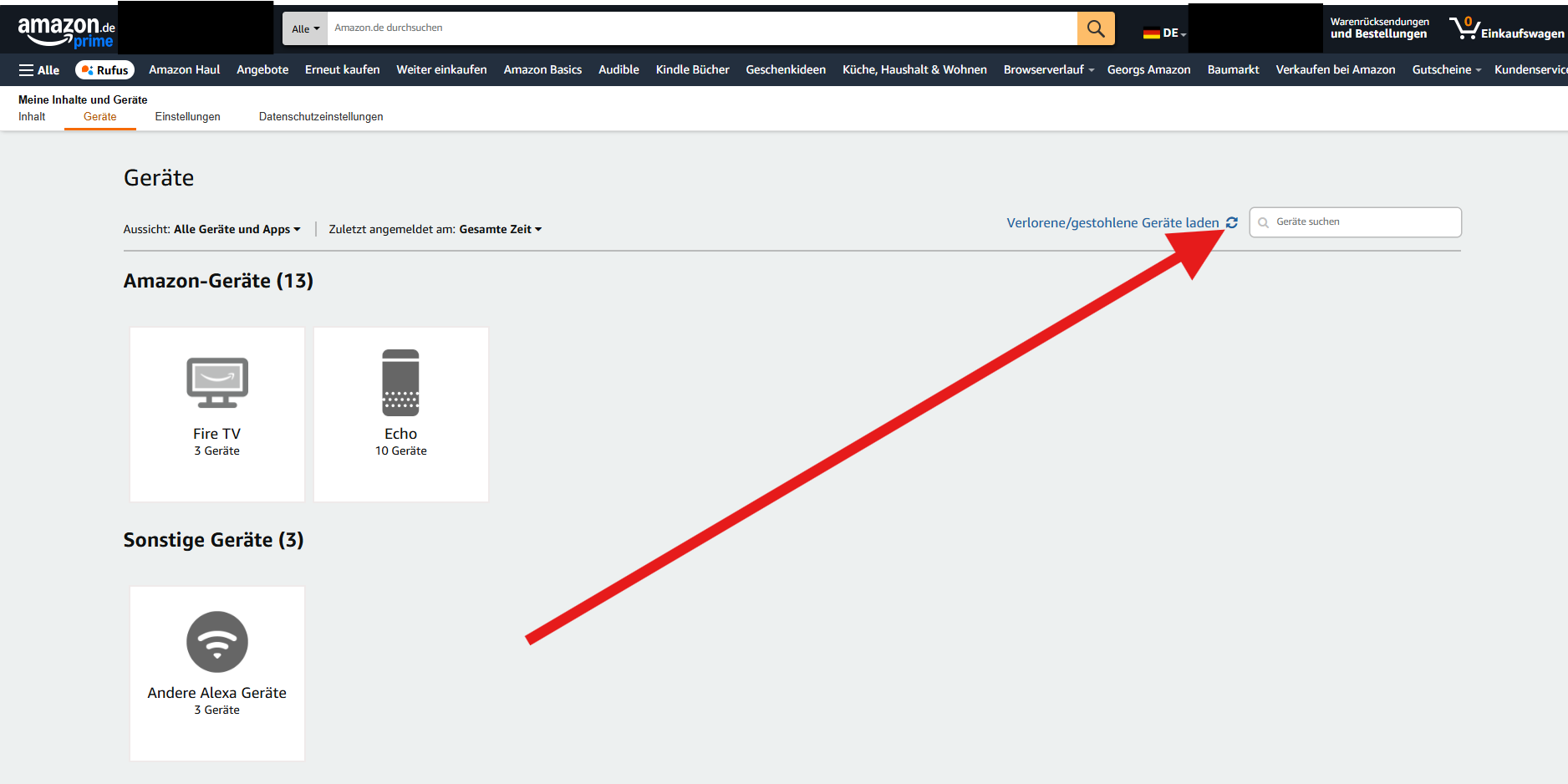1568x784 pixels.
Task: Click the orange search magnifier button
Action: point(1095,28)
